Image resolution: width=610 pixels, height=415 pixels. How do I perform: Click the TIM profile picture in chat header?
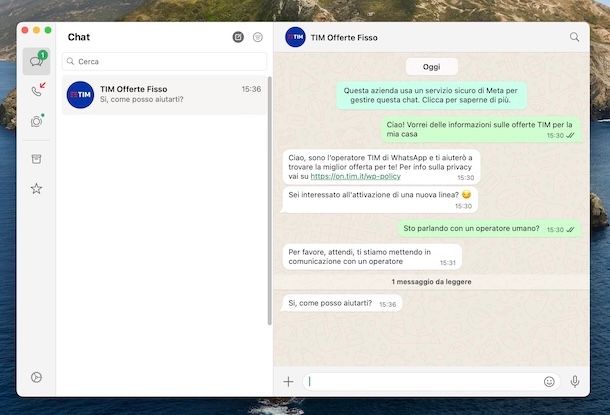(295, 37)
